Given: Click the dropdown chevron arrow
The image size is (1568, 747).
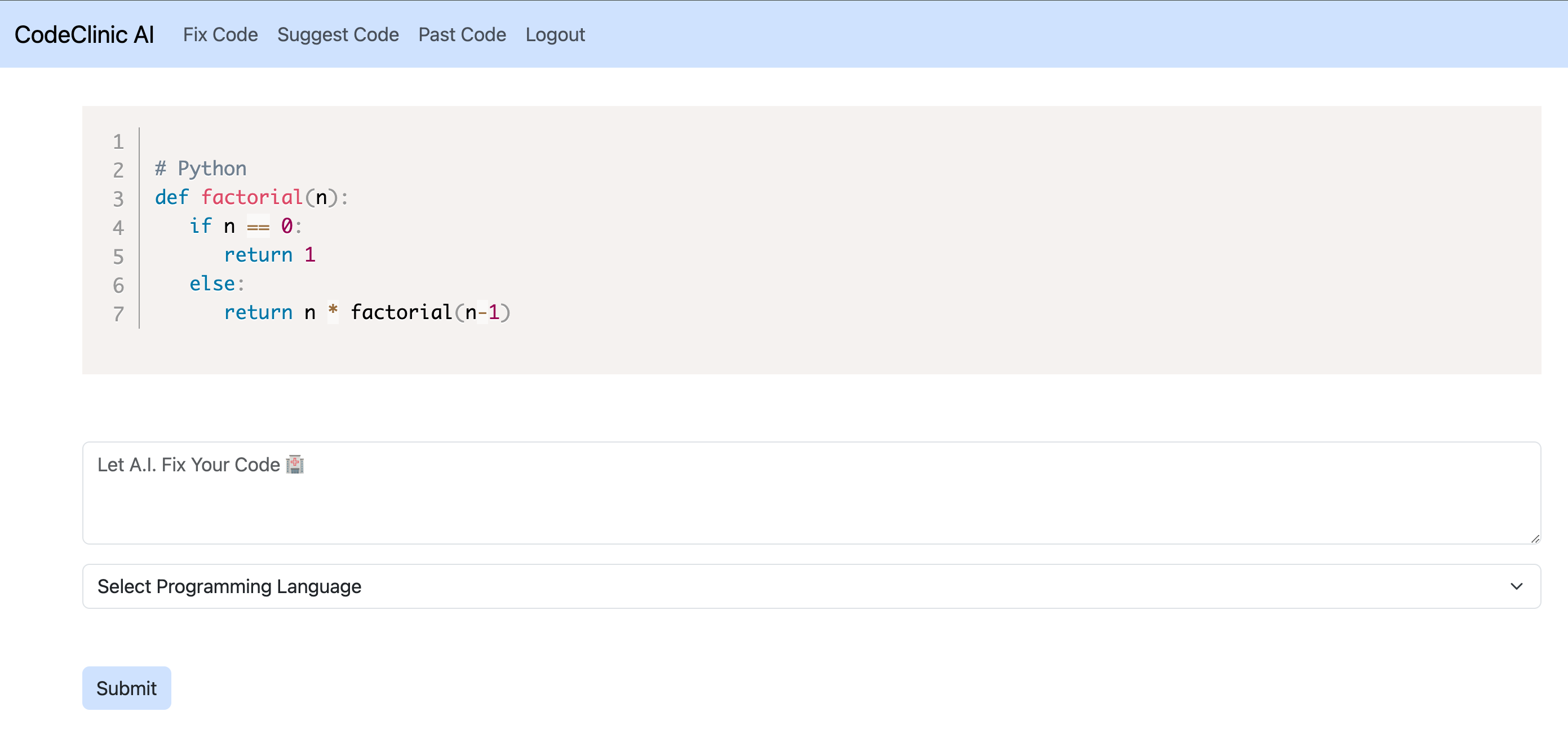Looking at the screenshot, I should pos(1516,586).
